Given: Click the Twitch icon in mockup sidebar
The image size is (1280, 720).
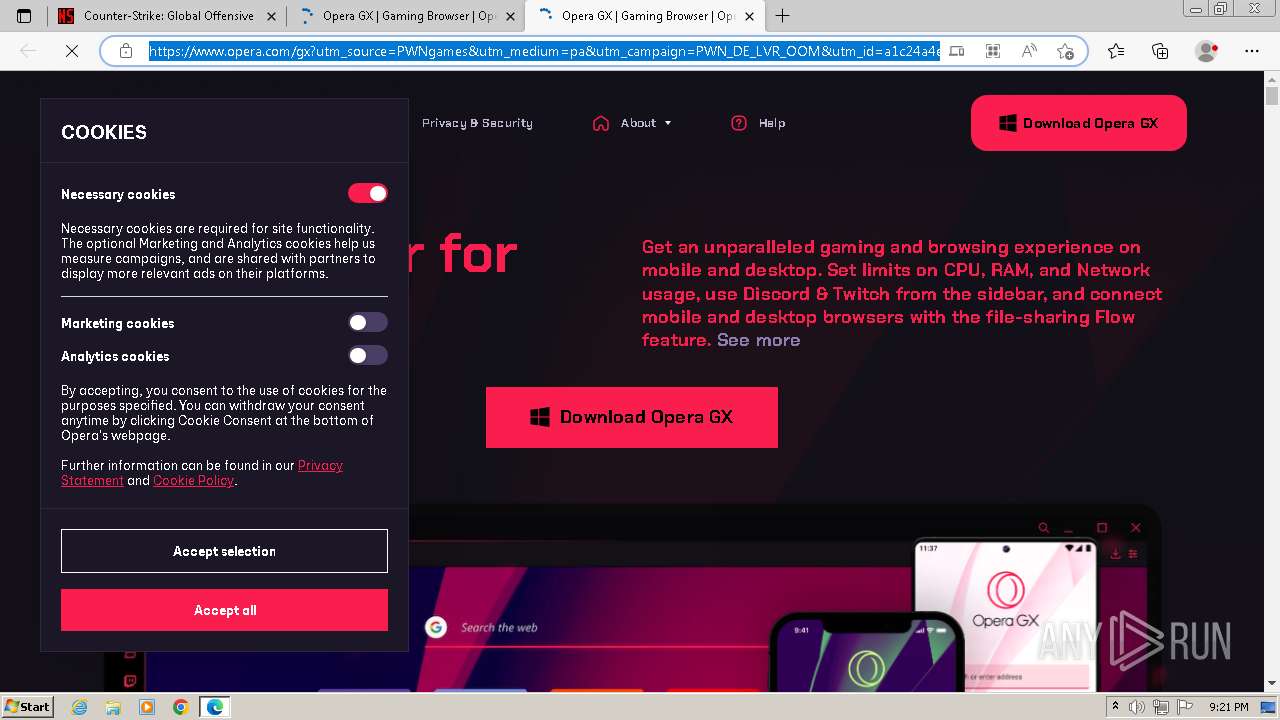Looking at the screenshot, I should coord(130,681).
